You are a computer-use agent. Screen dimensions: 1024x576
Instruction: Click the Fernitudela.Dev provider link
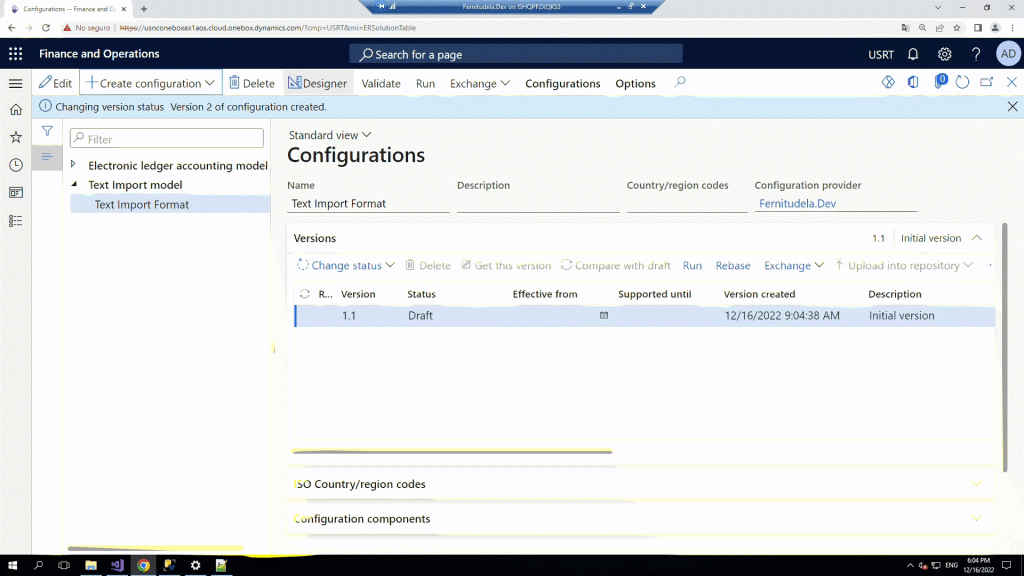pyautogui.click(x=797, y=203)
